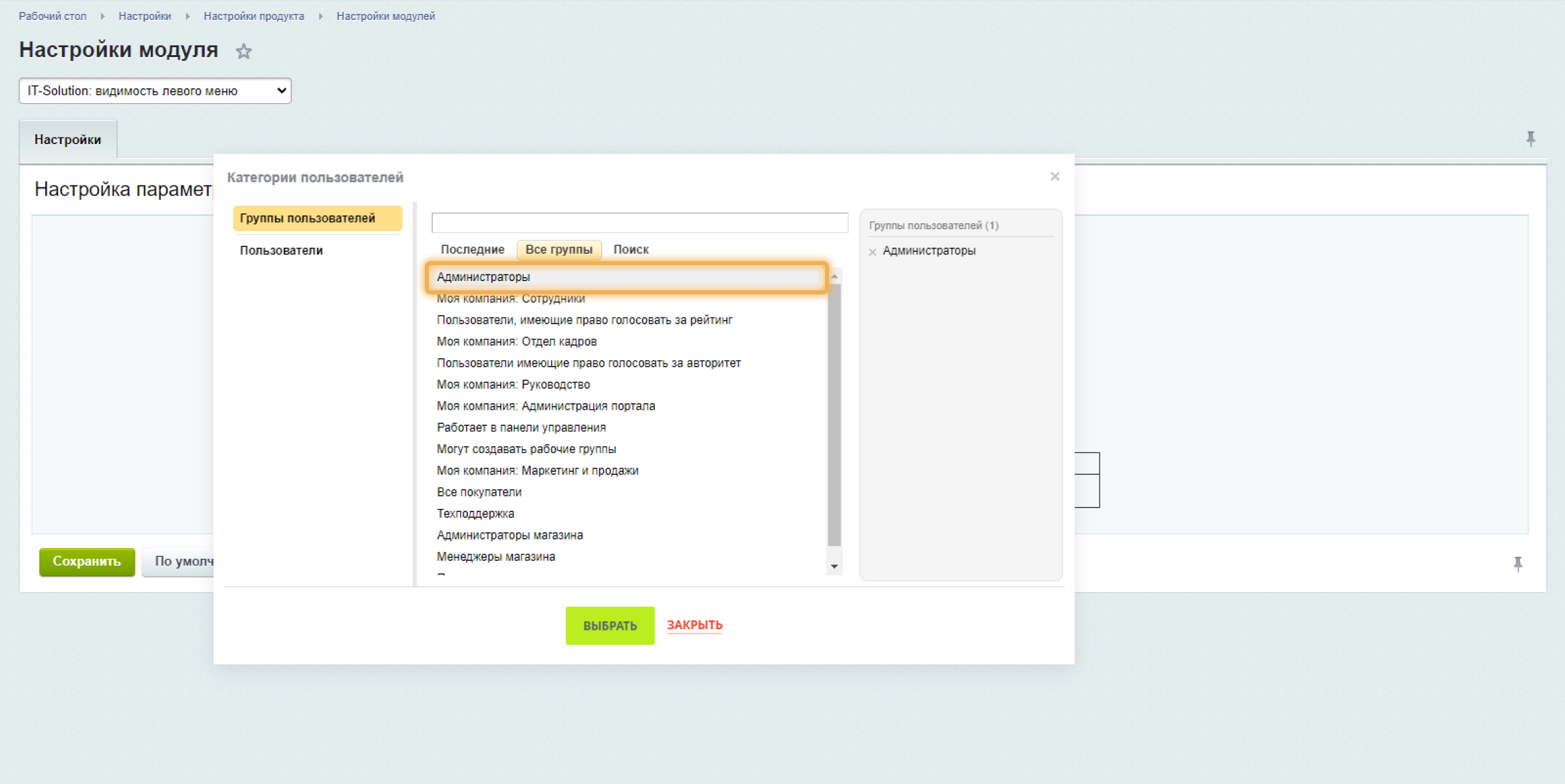This screenshot has height=784, width=1565.
Task: Open the Поиск tab
Action: tap(630, 249)
